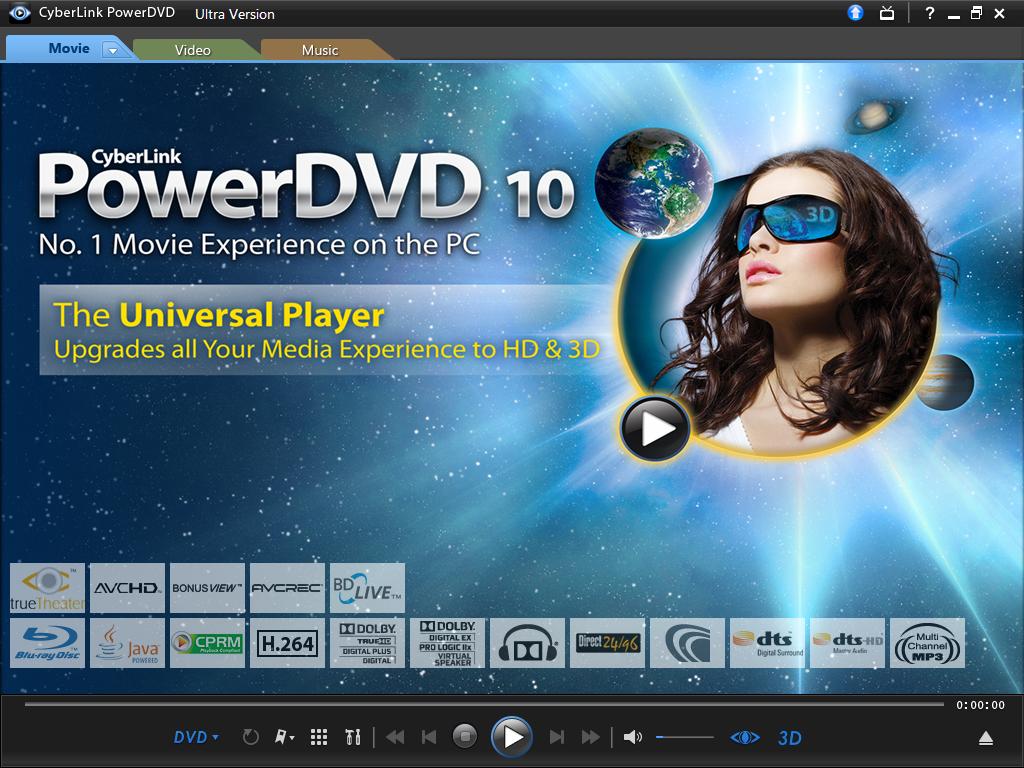Toggle 3D playback mode
The image size is (1024, 768).
790,738
